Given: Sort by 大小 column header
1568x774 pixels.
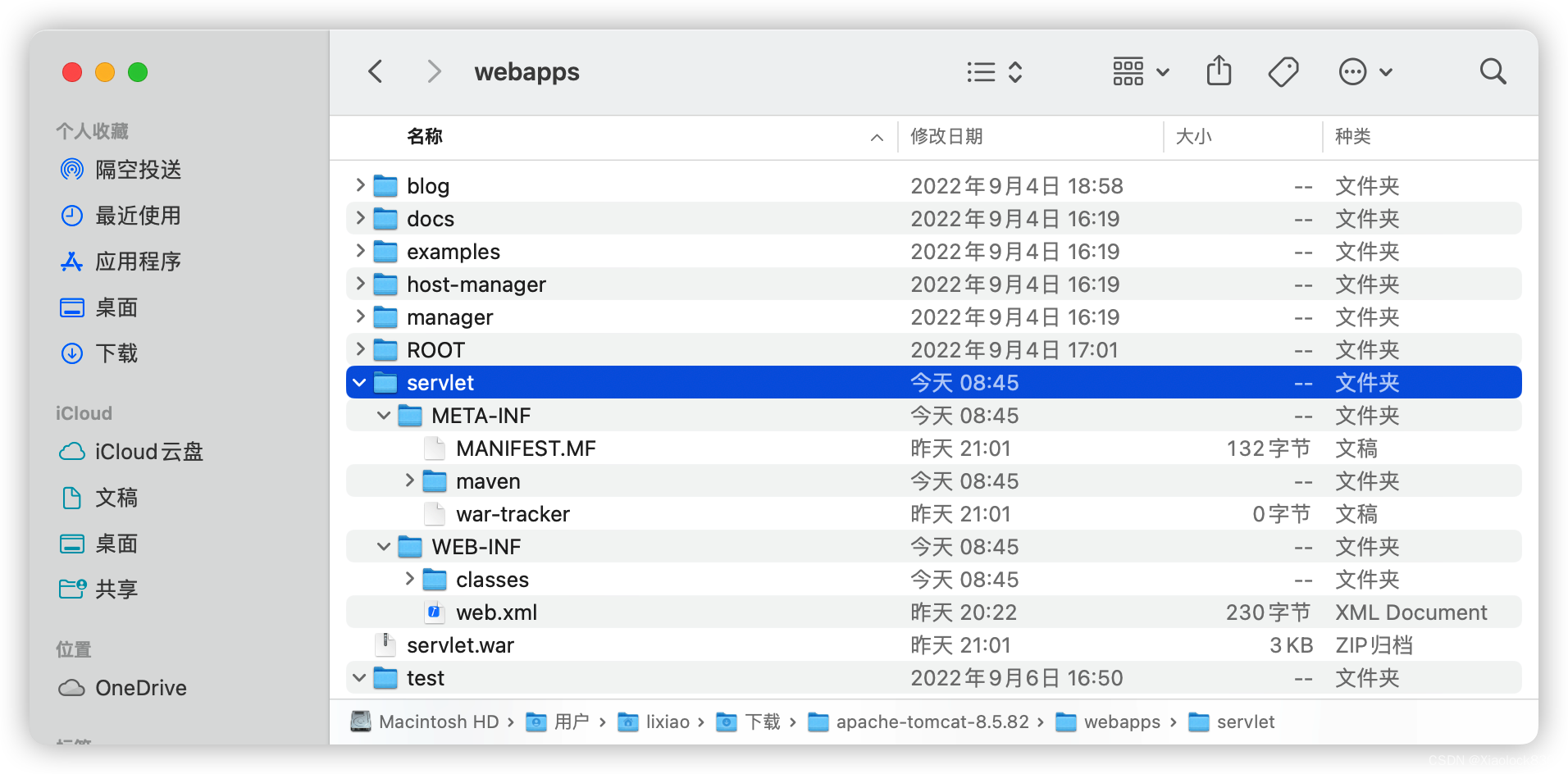Looking at the screenshot, I should (x=1193, y=137).
